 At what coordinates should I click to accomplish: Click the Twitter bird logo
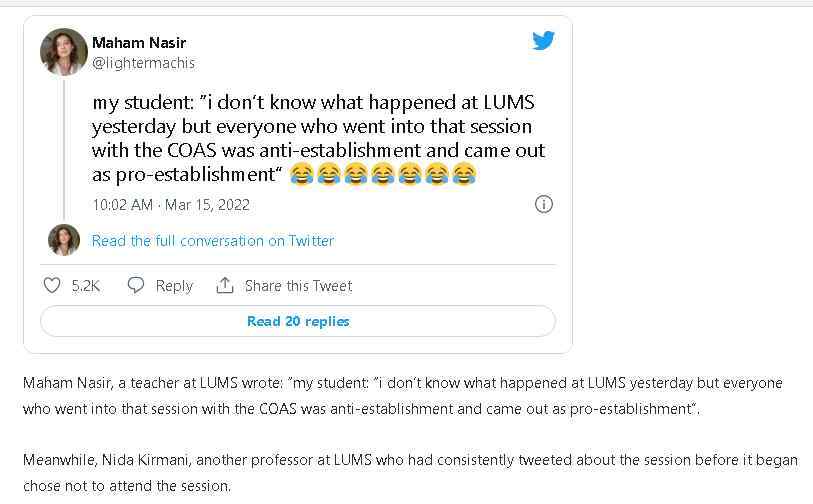(543, 41)
